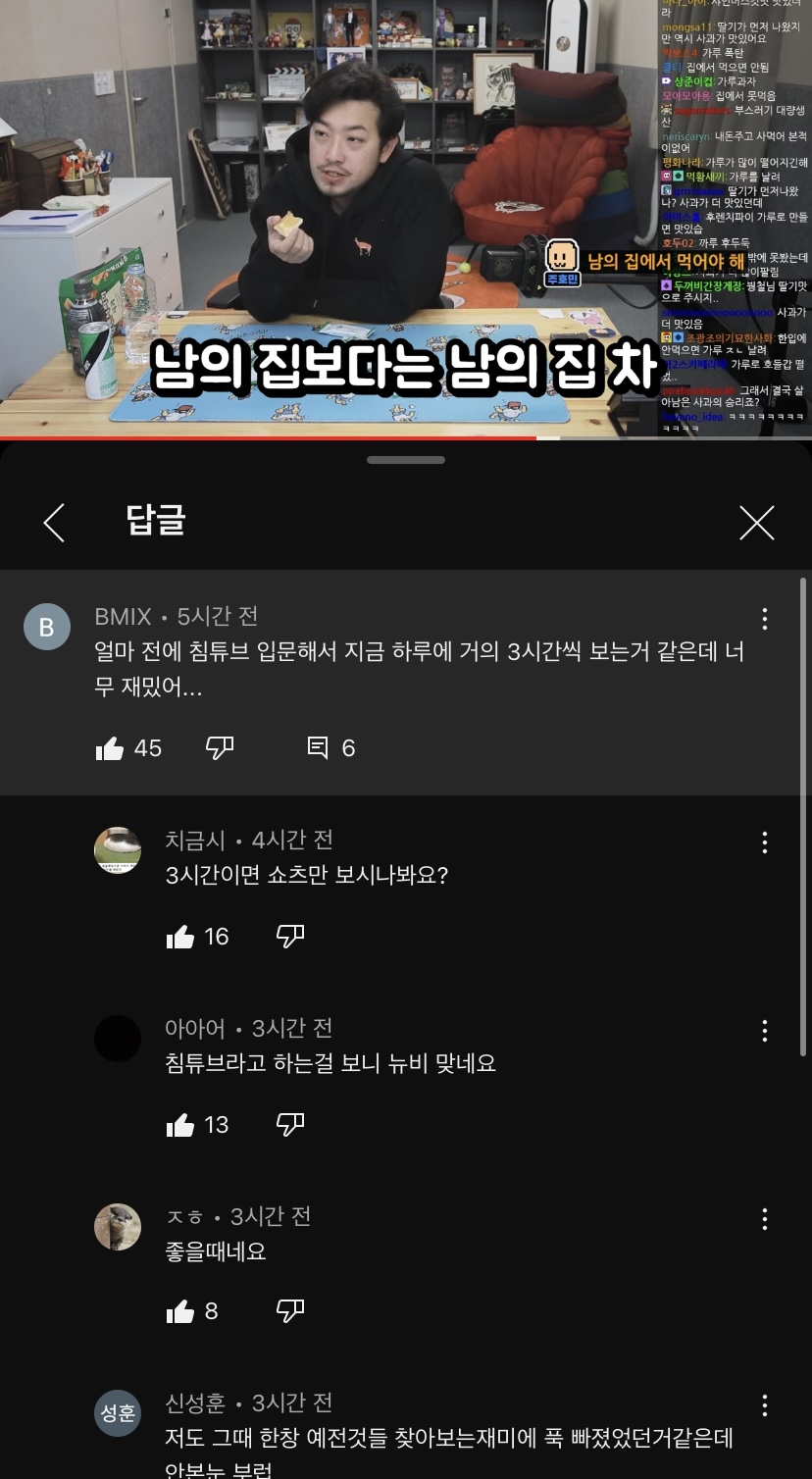Dislike 치금시's reply

(290, 937)
